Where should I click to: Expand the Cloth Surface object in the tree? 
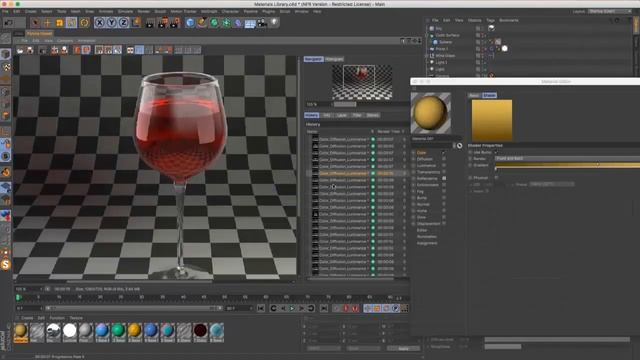[x=427, y=35]
